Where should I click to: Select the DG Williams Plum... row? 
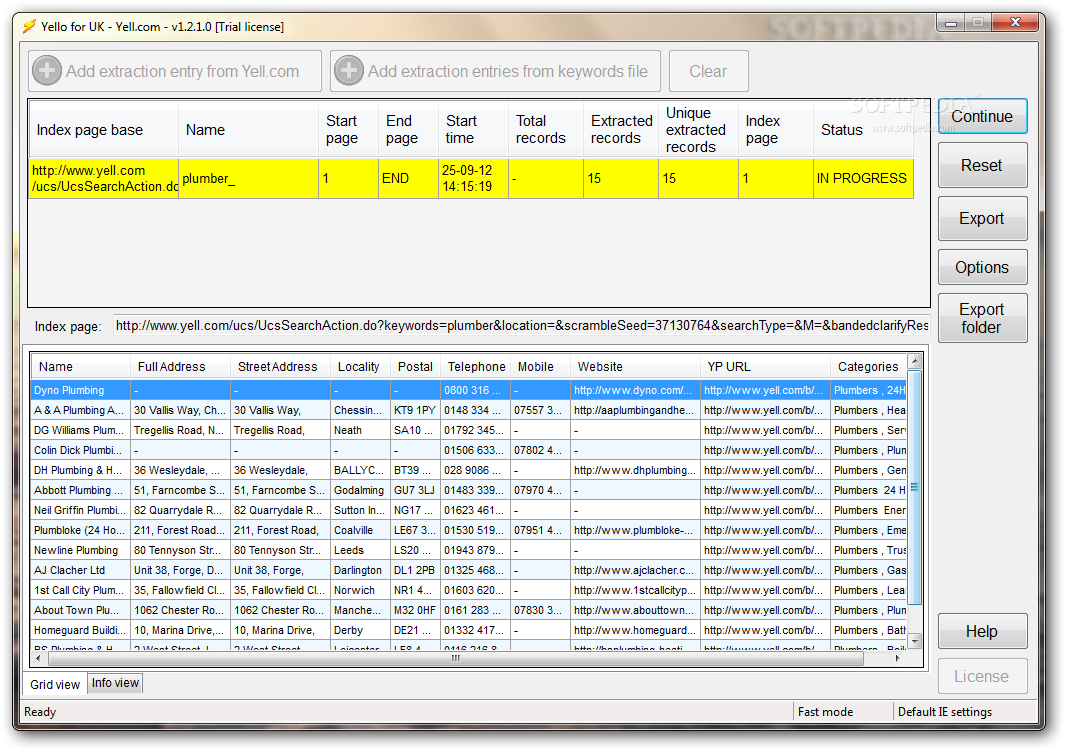(x=469, y=430)
